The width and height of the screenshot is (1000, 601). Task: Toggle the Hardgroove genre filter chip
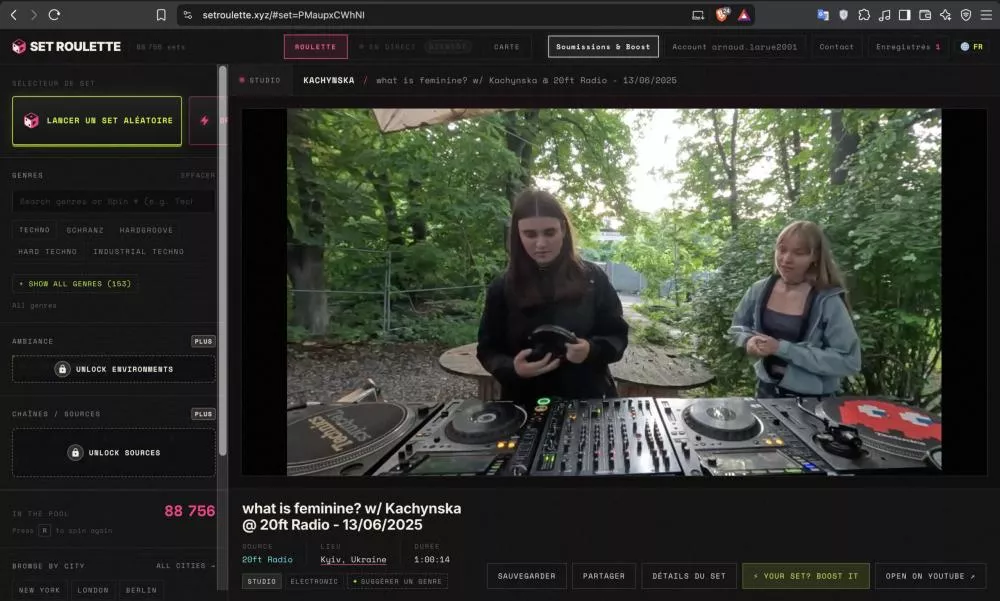[146, 230]
